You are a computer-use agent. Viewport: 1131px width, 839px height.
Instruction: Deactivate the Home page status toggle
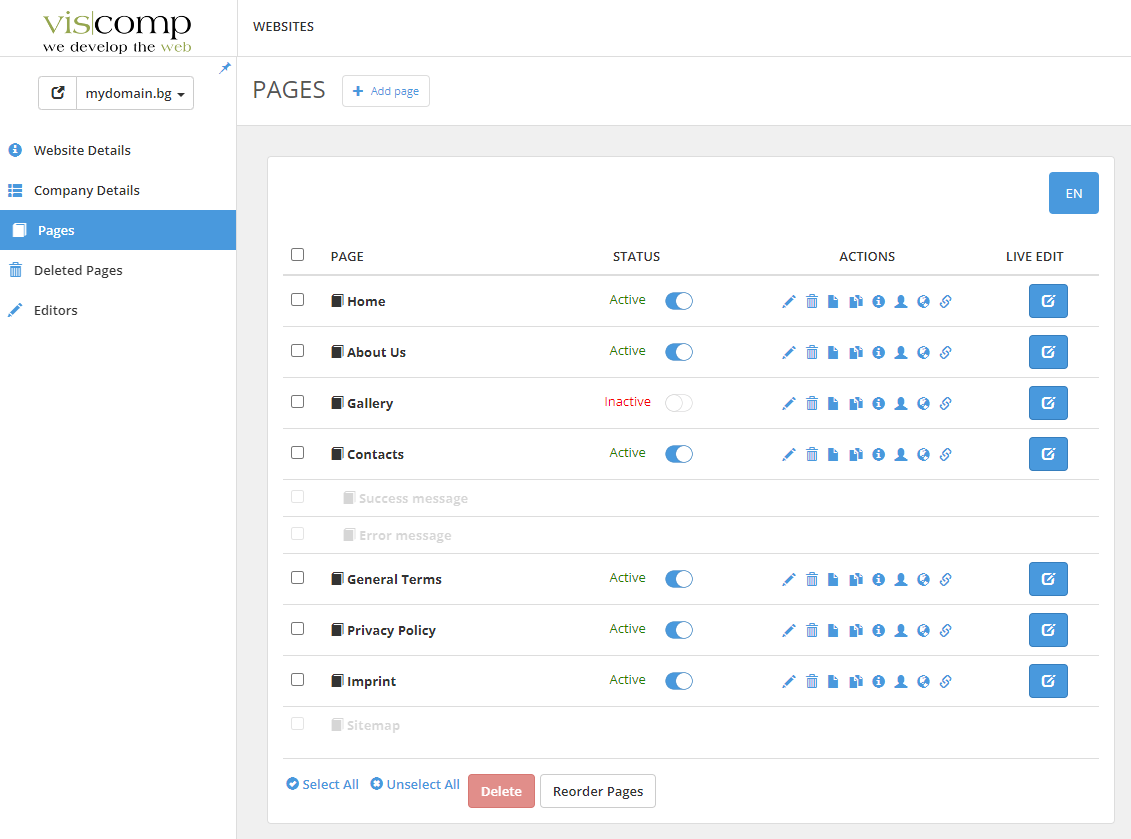(678, 299)
